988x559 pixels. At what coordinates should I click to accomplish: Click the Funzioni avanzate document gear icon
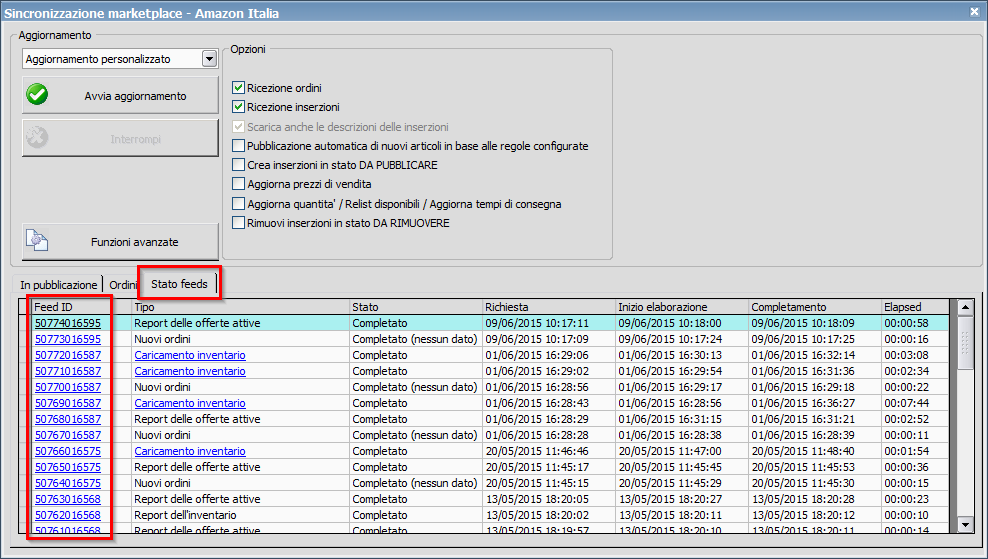(x=37, y=241)
